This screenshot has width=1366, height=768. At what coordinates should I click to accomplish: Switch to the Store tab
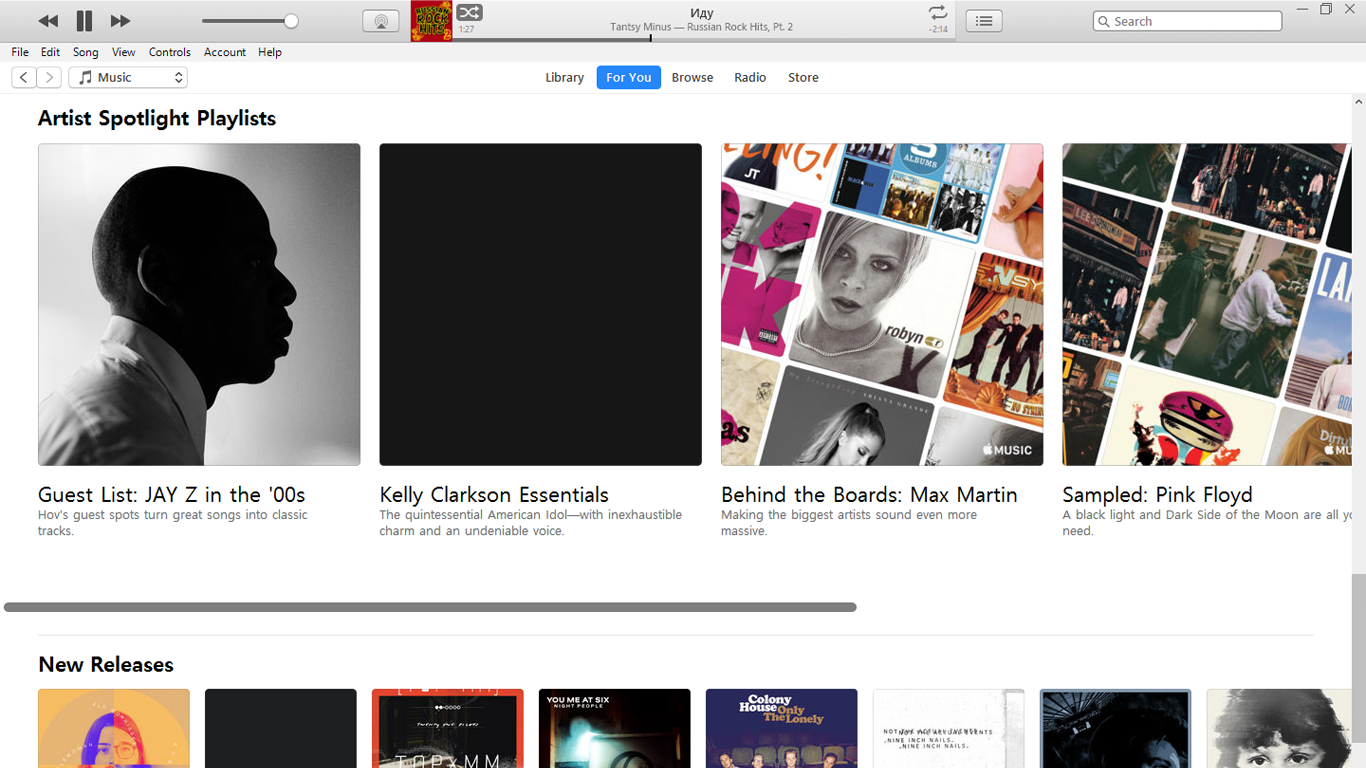pos(803,77)
